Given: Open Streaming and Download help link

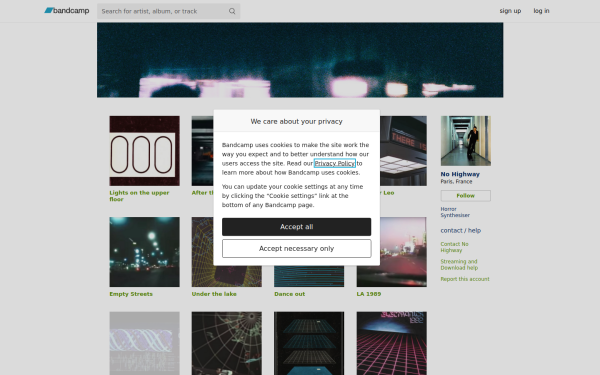Looking at the screenshot, I should point(459,265).
